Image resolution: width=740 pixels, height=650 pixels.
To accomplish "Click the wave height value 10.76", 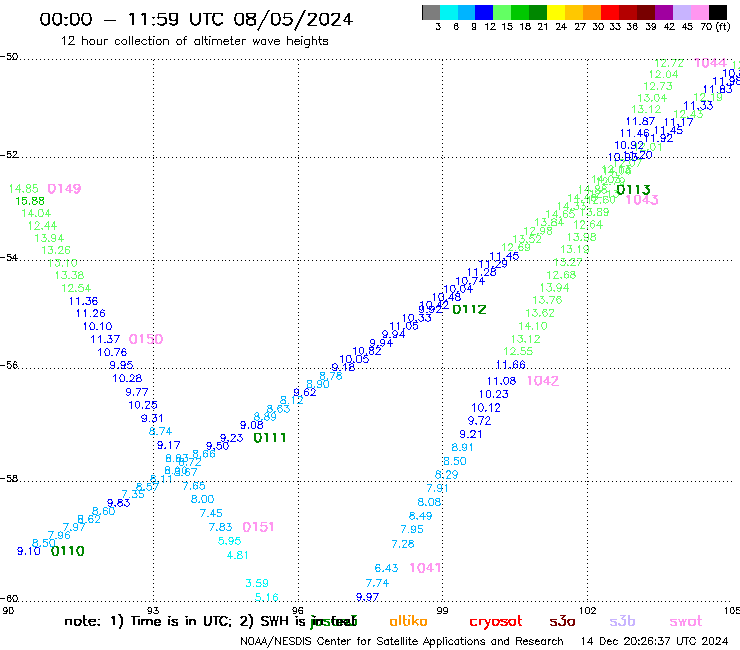I will pyautogui.click(x=112, y=352).
